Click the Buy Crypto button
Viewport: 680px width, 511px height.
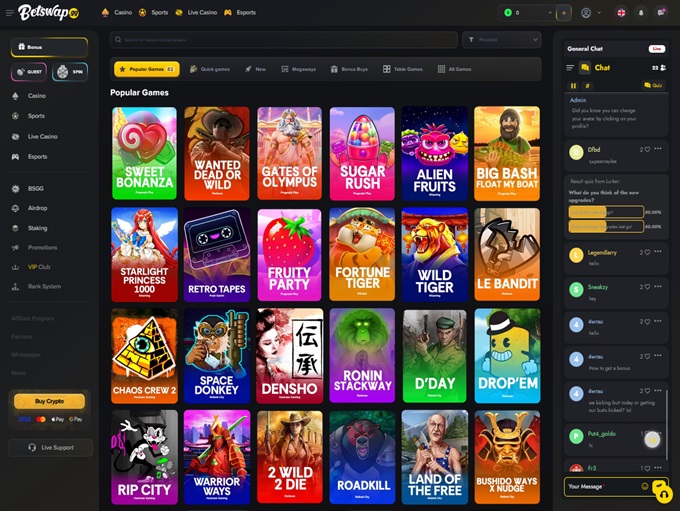click(x=49, y=401)
